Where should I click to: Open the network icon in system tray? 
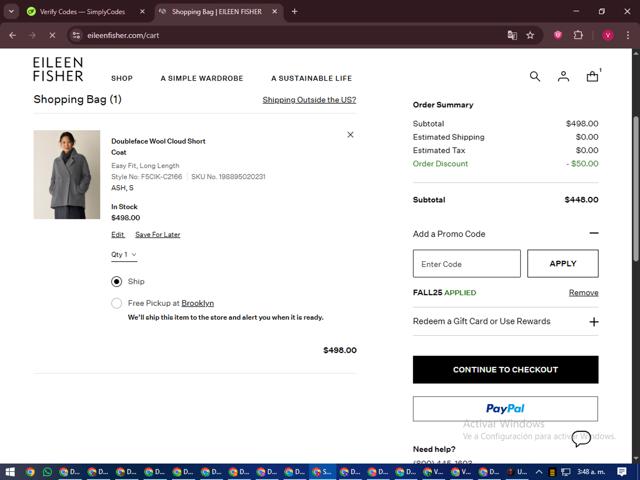coord(565,472)
